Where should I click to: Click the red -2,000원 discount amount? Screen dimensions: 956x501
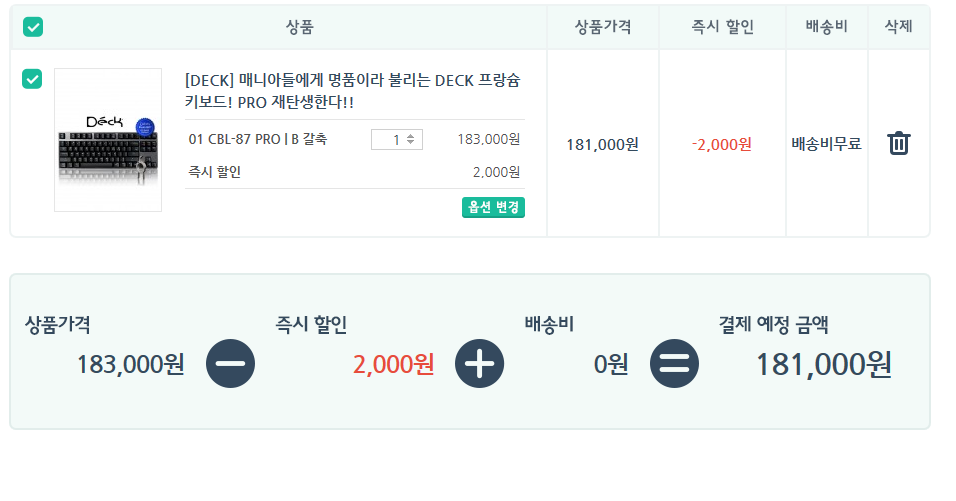[722, 144]
